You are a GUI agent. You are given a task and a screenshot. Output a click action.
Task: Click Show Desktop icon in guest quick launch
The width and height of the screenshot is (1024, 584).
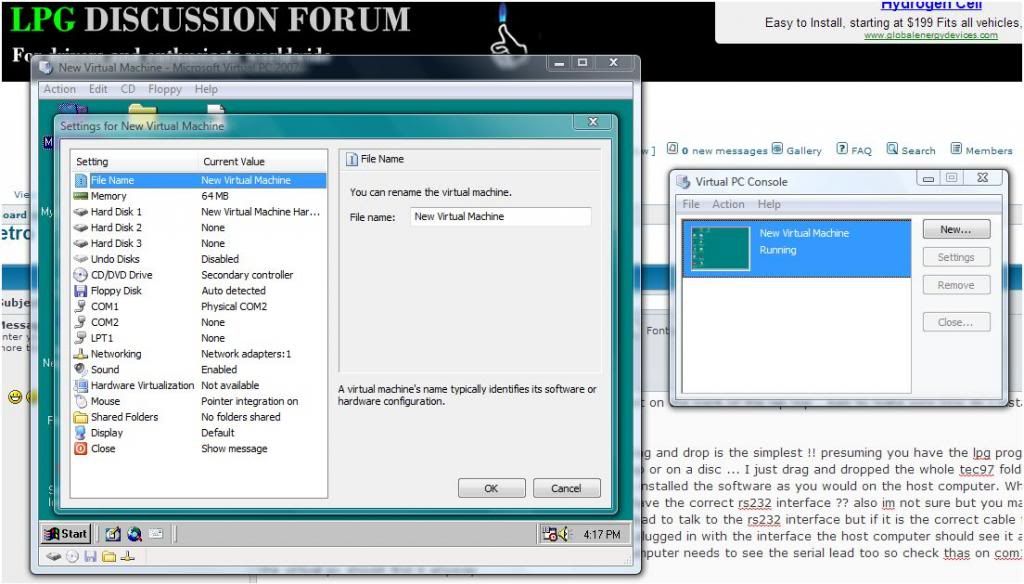pos(113,534)
